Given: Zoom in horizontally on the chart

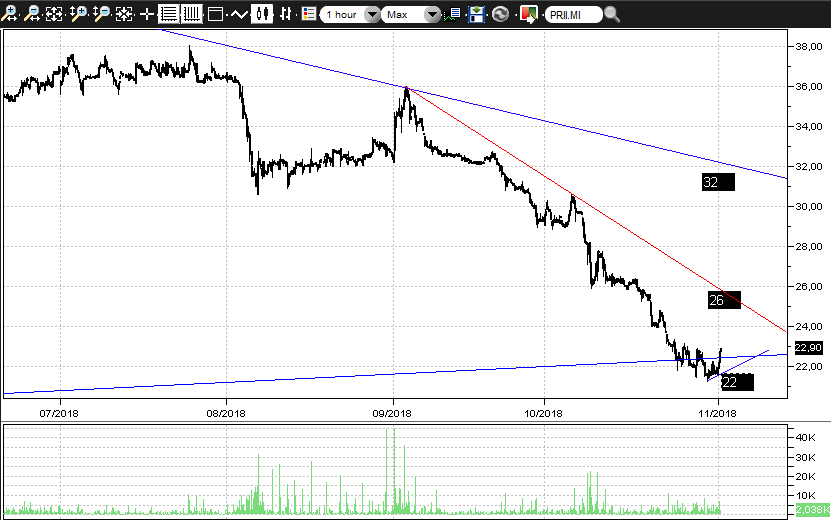Looking at the screenshot, I should coord(10,13).
